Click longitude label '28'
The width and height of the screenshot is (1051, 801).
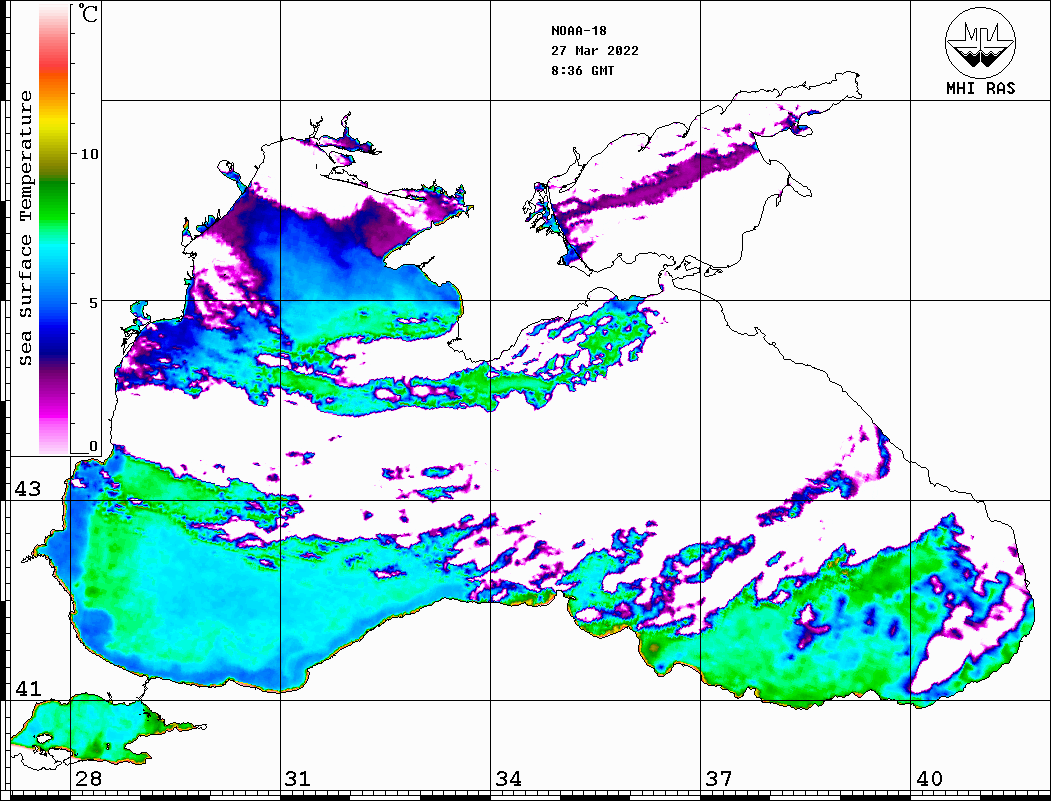click(88, 779)
